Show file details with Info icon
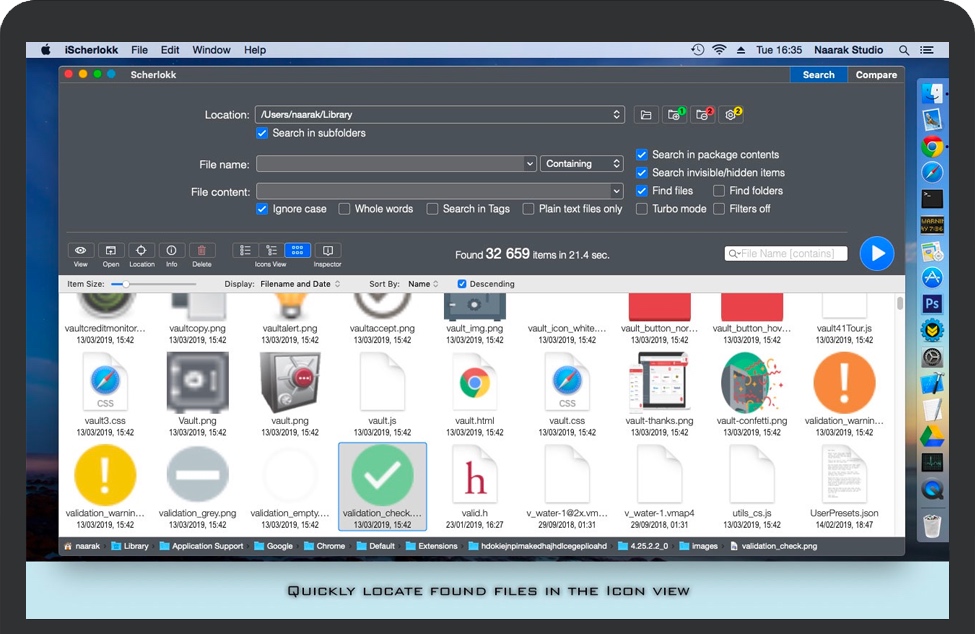Viewport: 975px width, 634px height. click(171, 251)
